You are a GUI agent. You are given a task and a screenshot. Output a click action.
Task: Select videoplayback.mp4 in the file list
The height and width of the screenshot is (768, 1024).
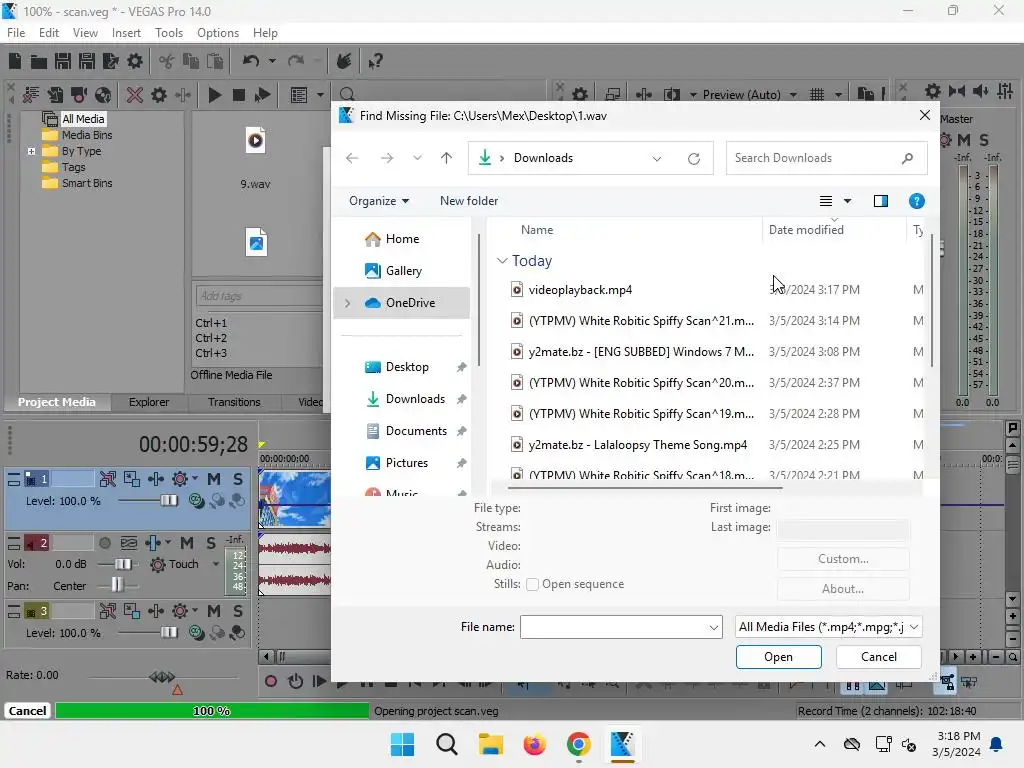tap(580, 290)
